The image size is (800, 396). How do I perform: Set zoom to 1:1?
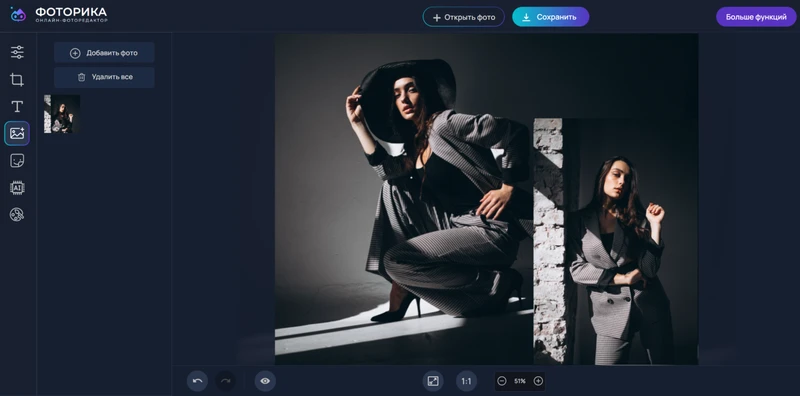click(x=466, y=381)
